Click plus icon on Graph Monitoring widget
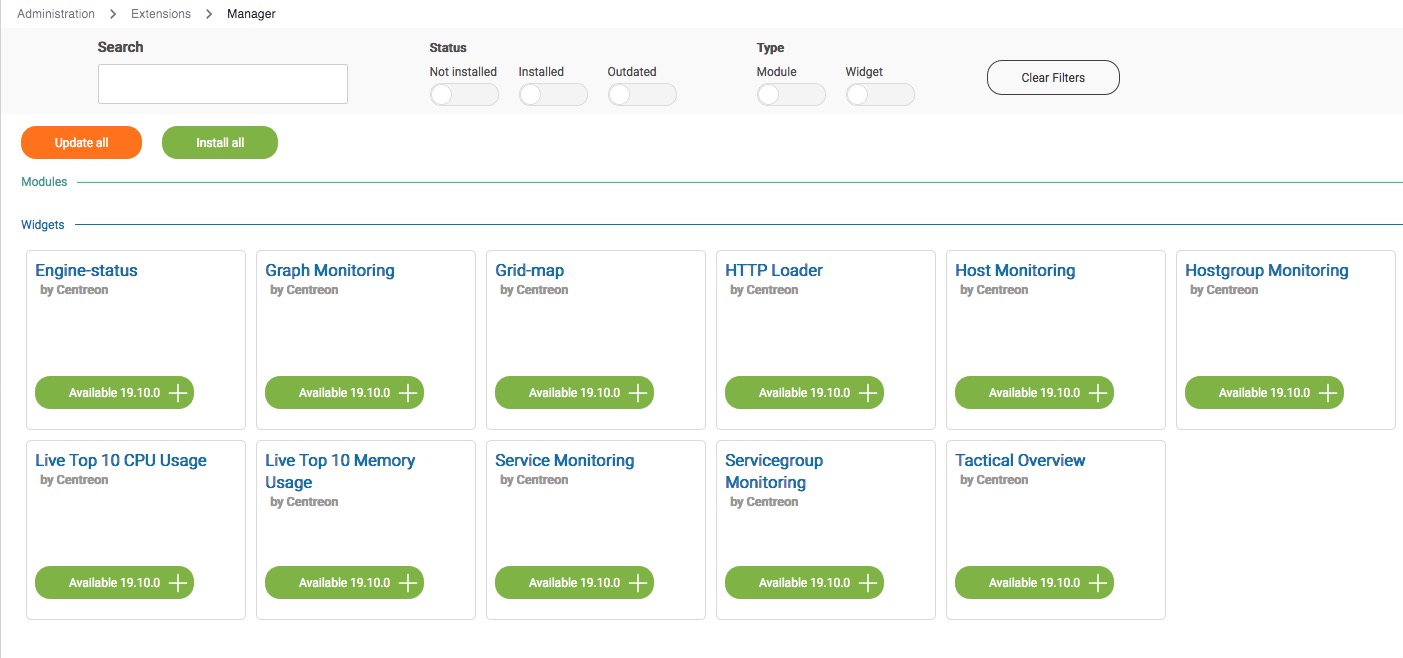 (x=408, y=393)
